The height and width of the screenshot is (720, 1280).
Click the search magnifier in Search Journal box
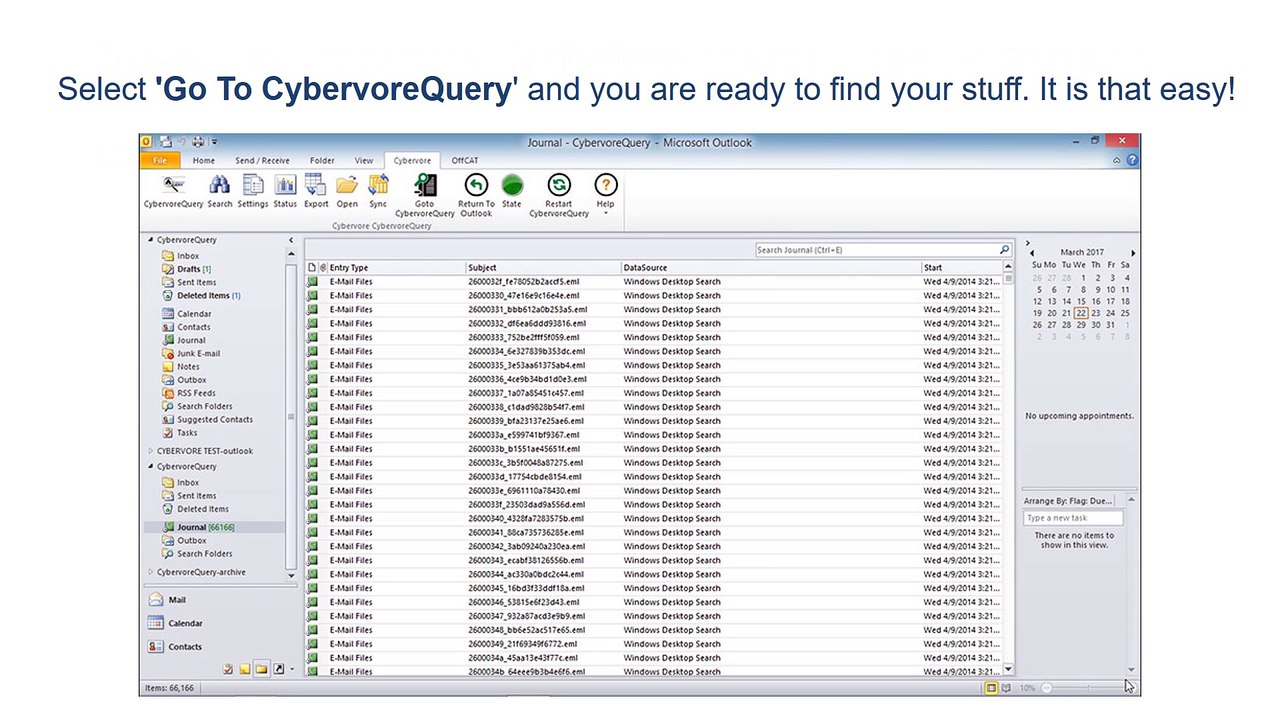(1005, 250)
